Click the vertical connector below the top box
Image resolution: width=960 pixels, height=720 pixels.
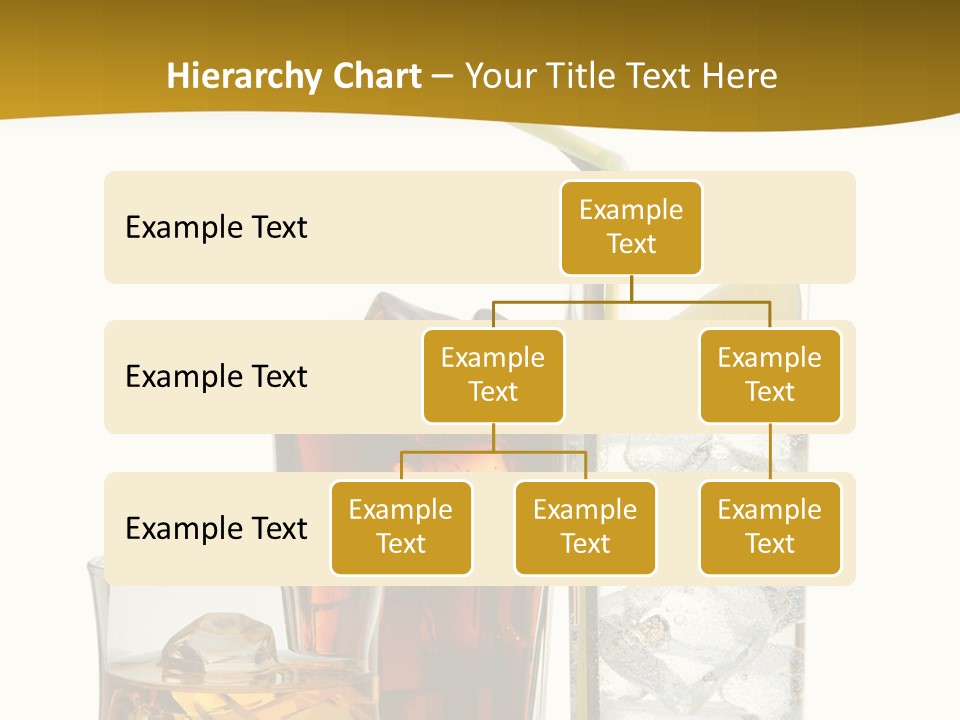631,288
